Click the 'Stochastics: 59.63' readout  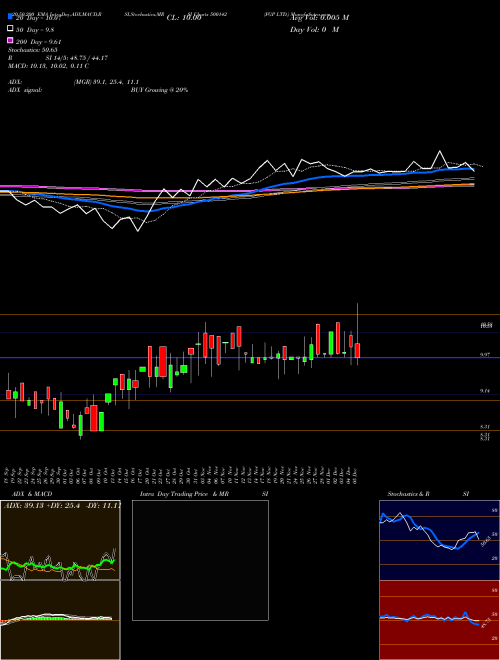coord(32,50)
